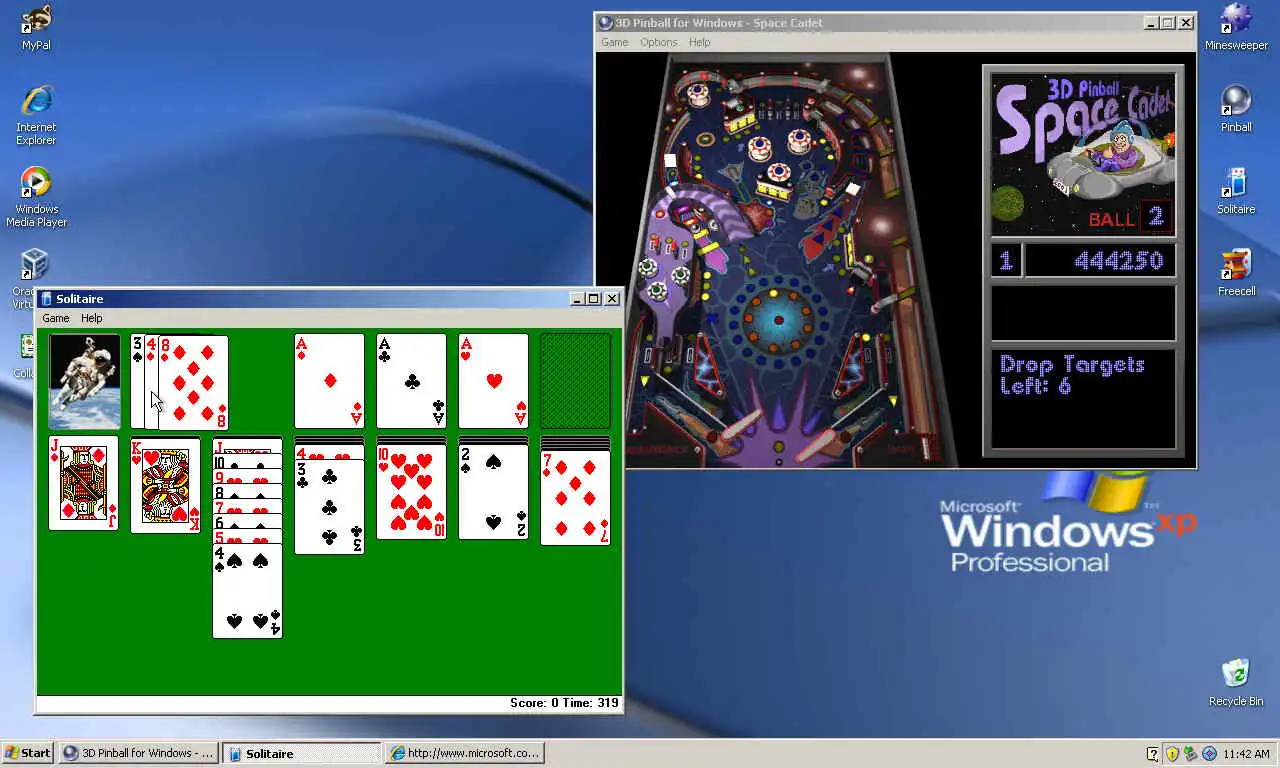This screenshot has height=768, width=1280.
Task: Switch to the microsoft.com browser taskbar button
Action: (x=465, y=753)
